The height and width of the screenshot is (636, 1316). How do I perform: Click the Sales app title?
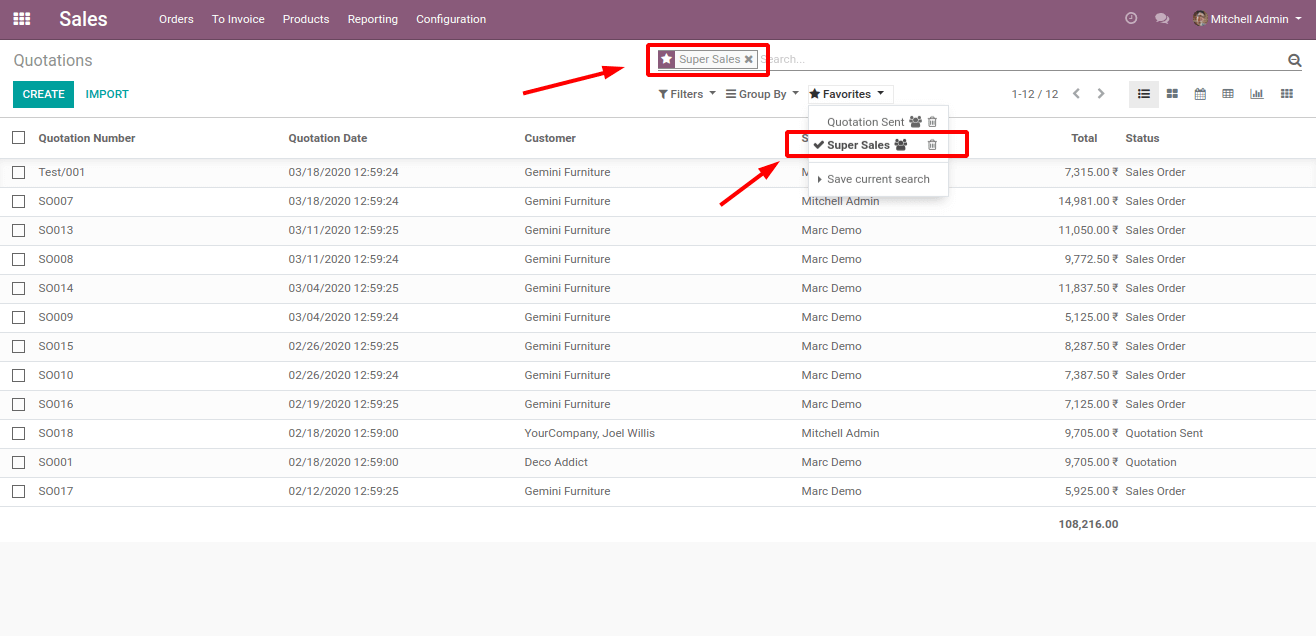(x=83, y=19)
